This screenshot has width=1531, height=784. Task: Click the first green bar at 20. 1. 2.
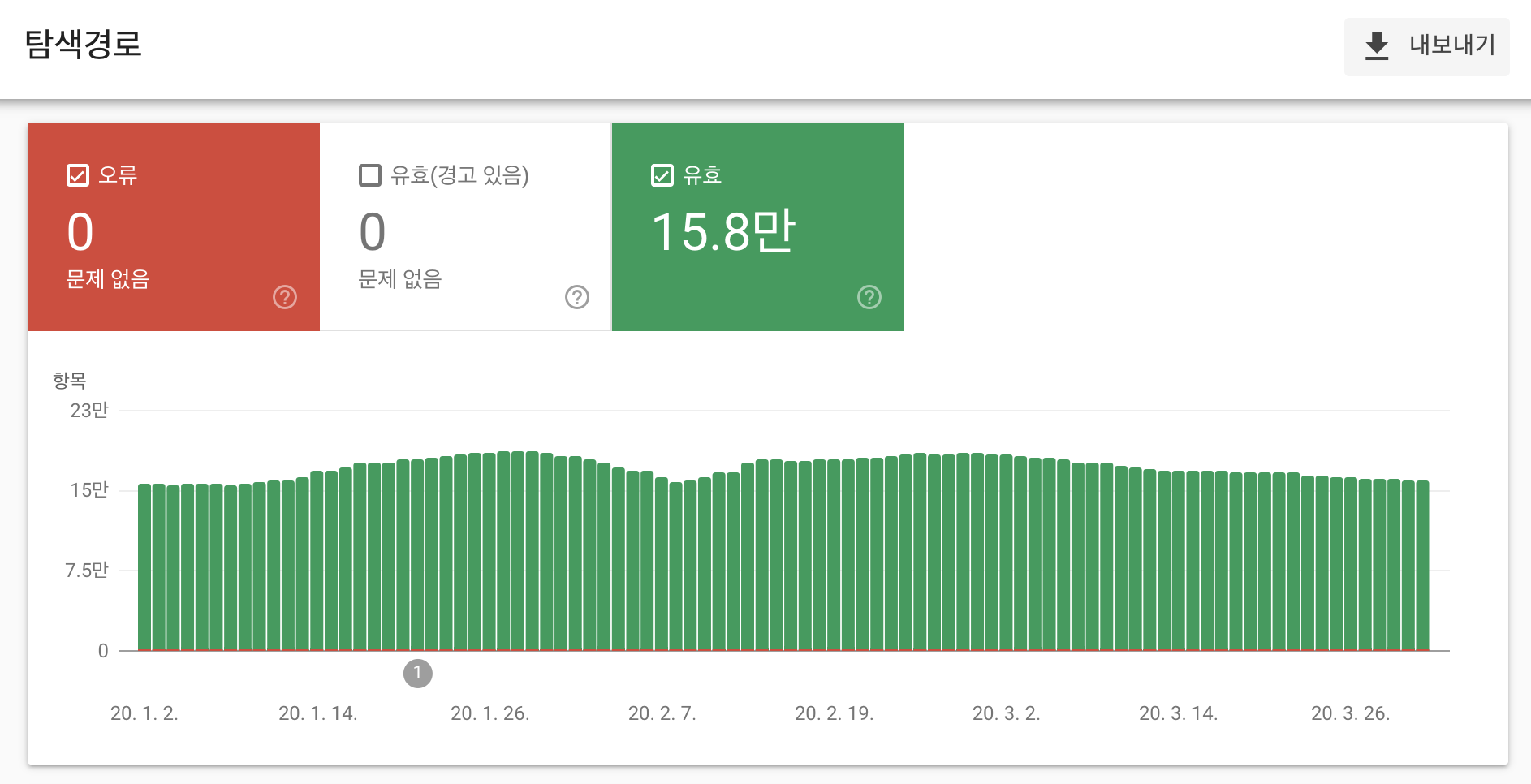pyautogui.click(x=144, y=568)
